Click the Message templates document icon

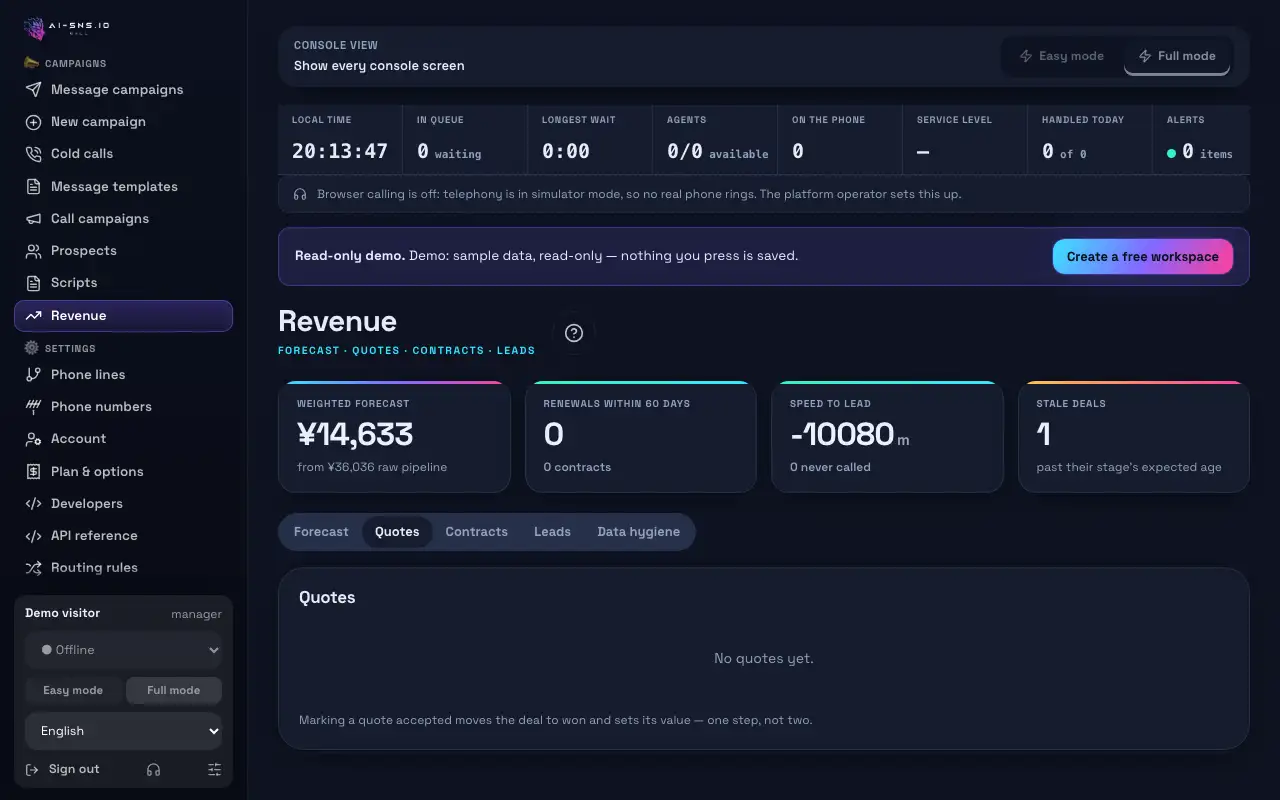(x=33, y=187)
